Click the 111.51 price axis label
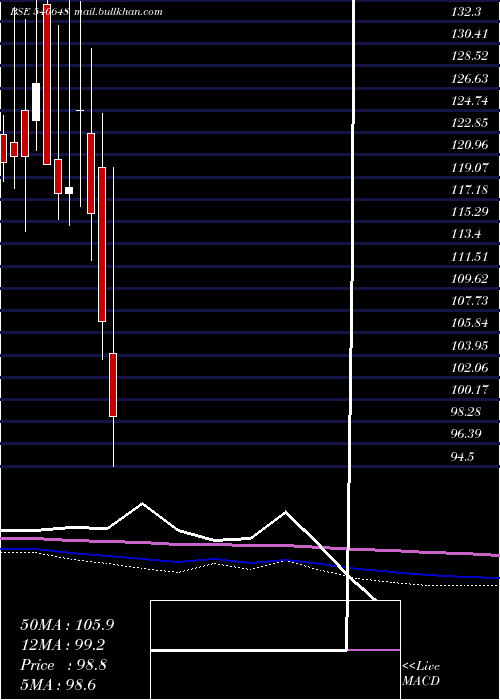The width and height of the screenshot is (500, 700). pyautogui.click(x=470, y=256)
